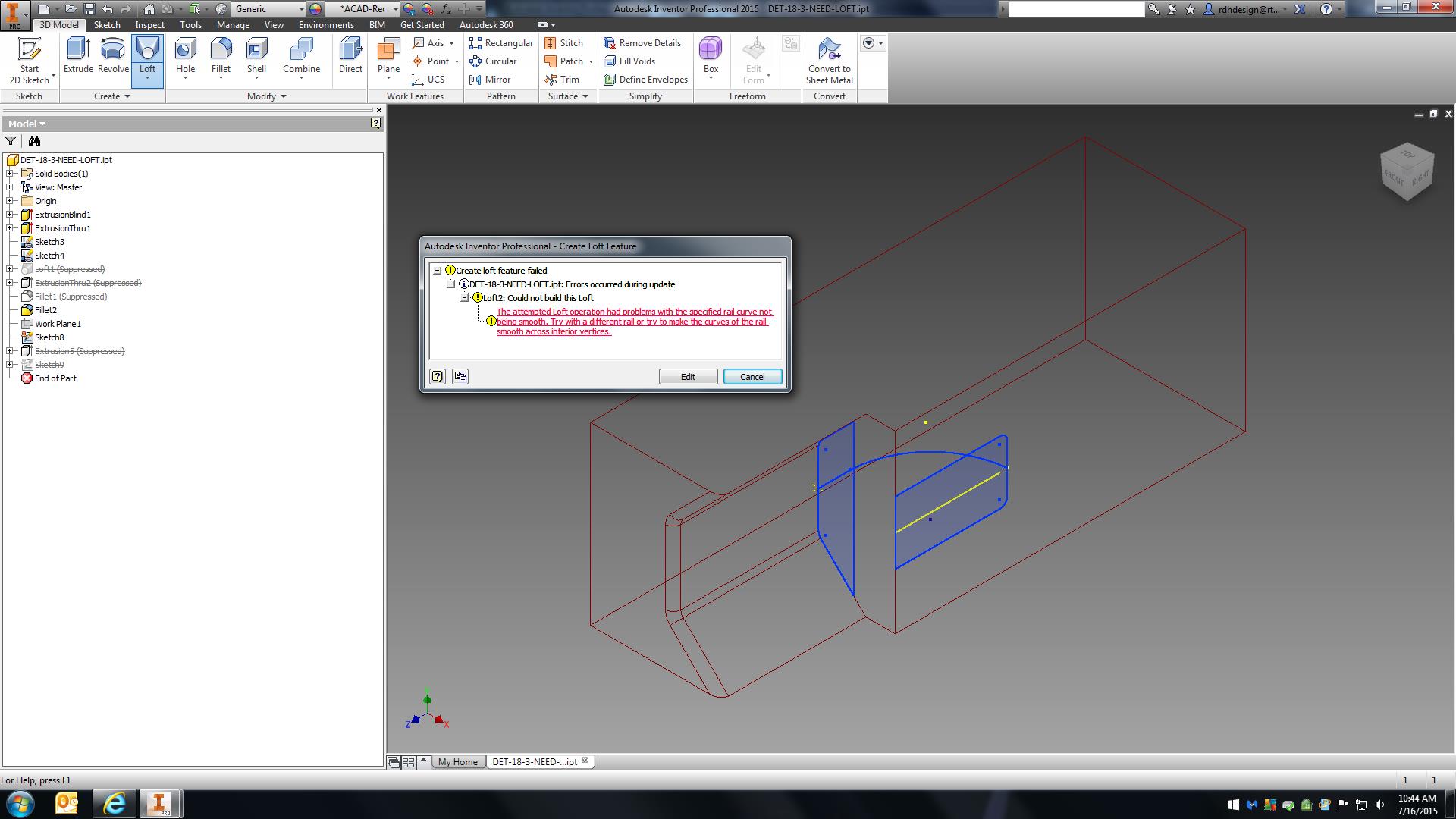Viewport: 1456px width, 819px height.
Task: Open the Combine tool
Action: [x=302, y=55]
